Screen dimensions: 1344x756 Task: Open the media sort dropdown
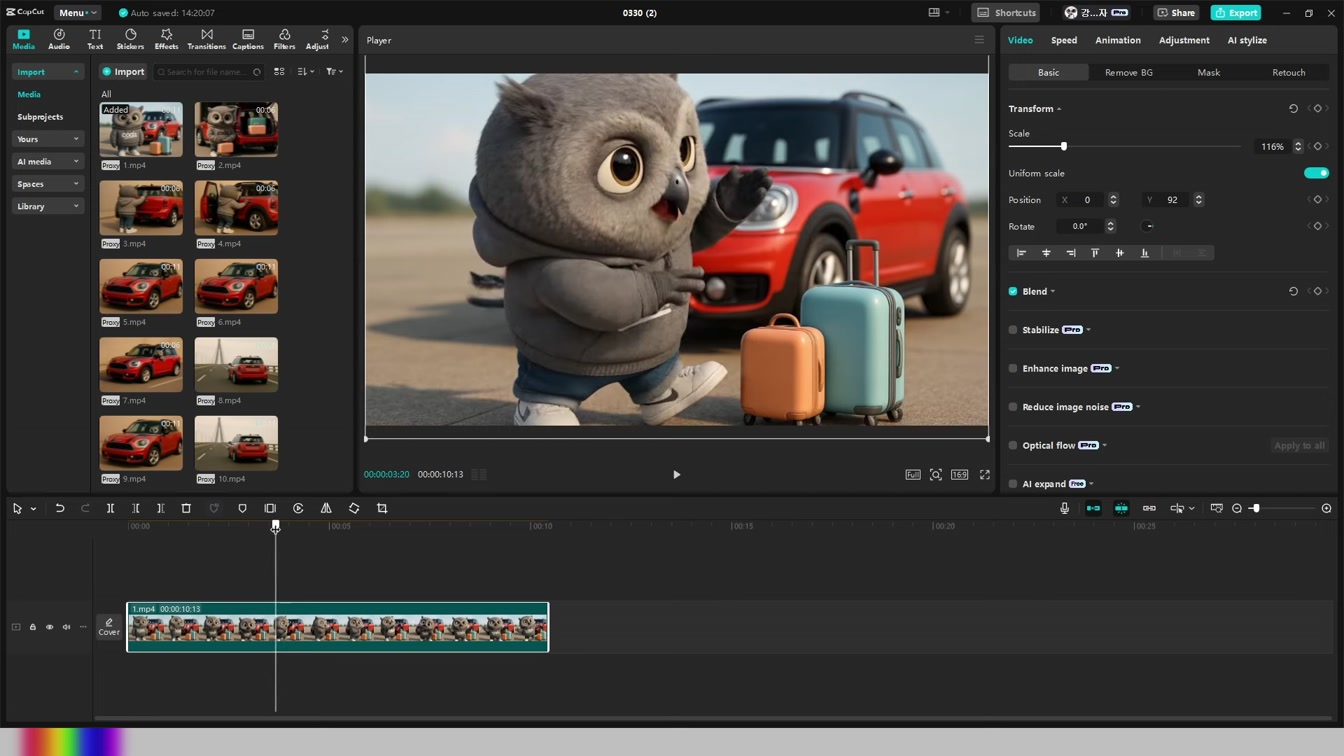(306, 72)
